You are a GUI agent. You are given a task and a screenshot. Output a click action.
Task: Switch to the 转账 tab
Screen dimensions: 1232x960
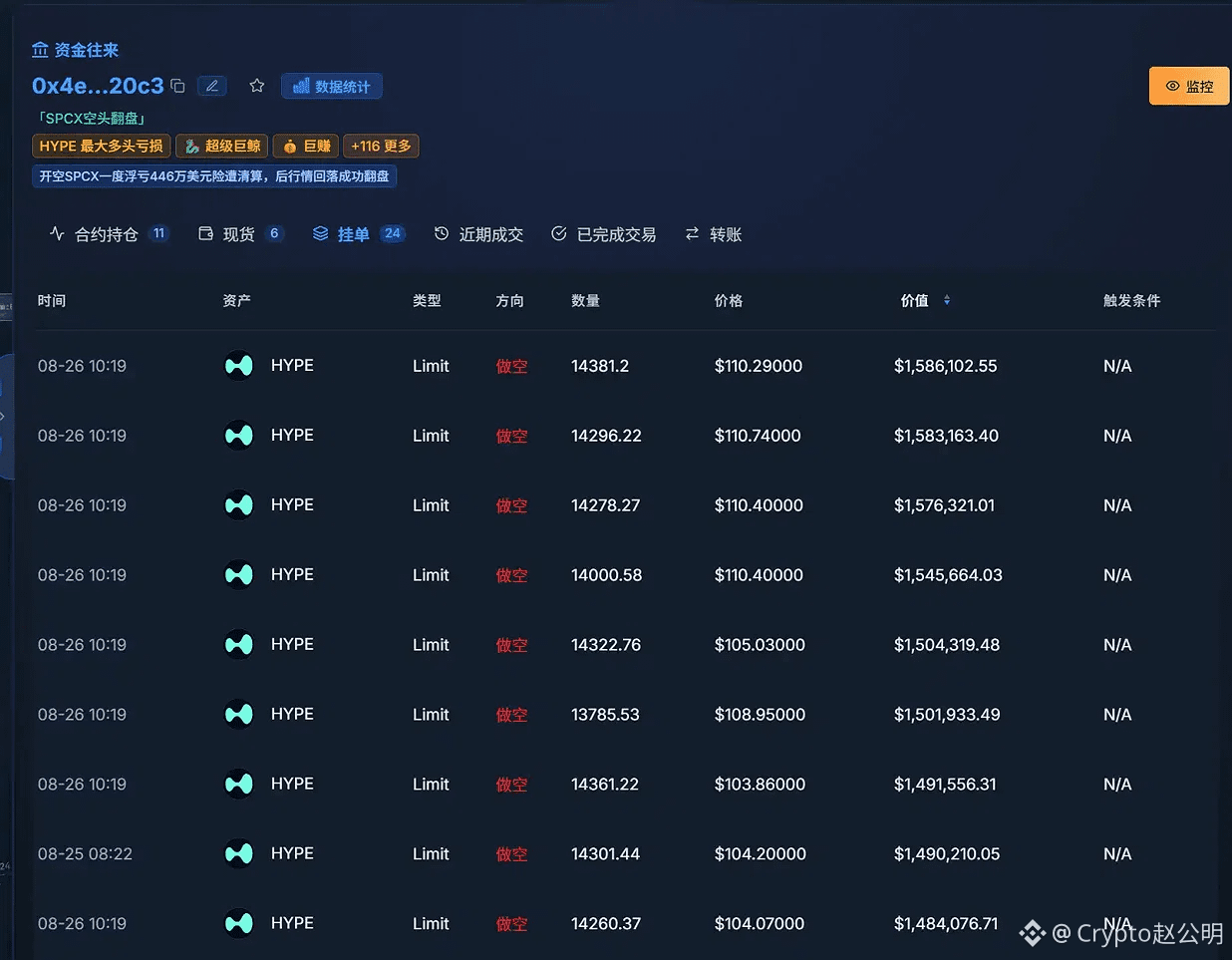[x=714, y=234]
